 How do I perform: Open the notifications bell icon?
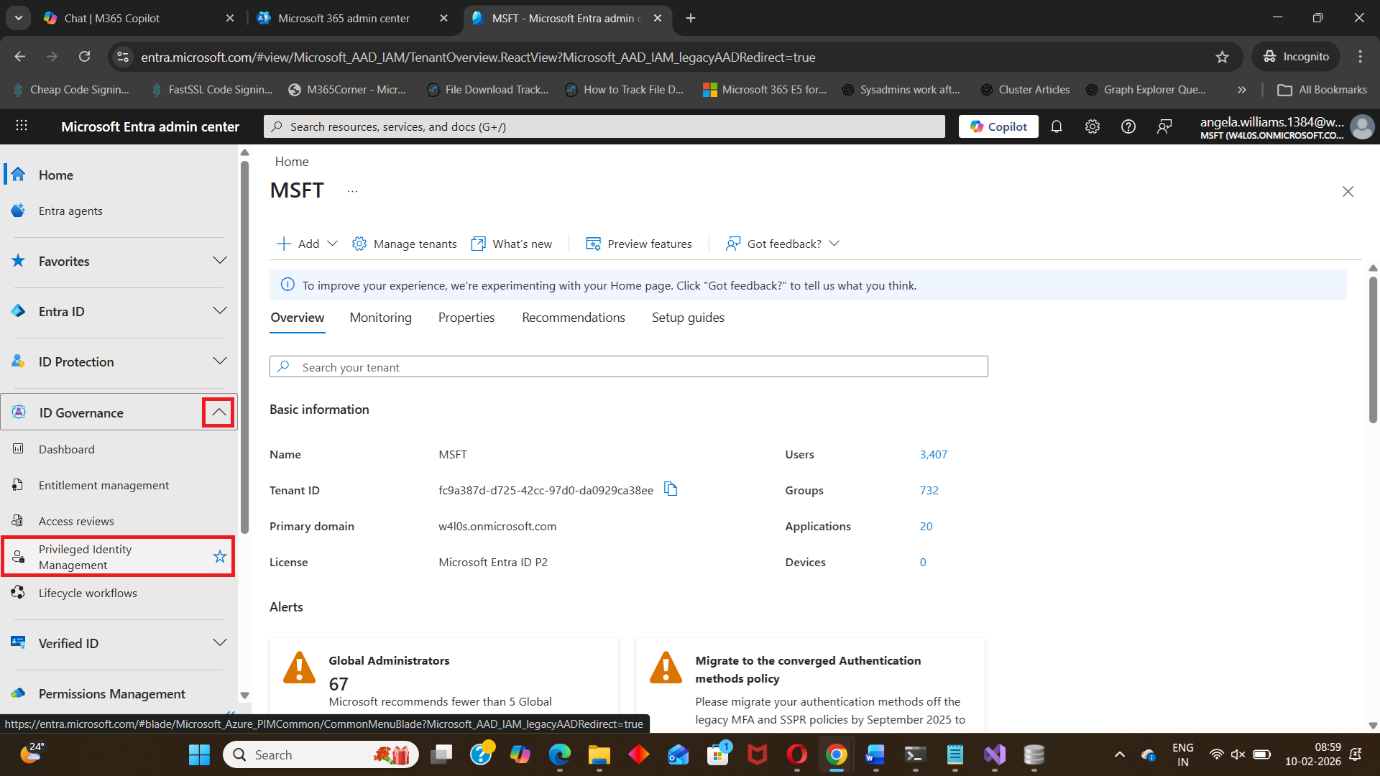[1056, 127]
